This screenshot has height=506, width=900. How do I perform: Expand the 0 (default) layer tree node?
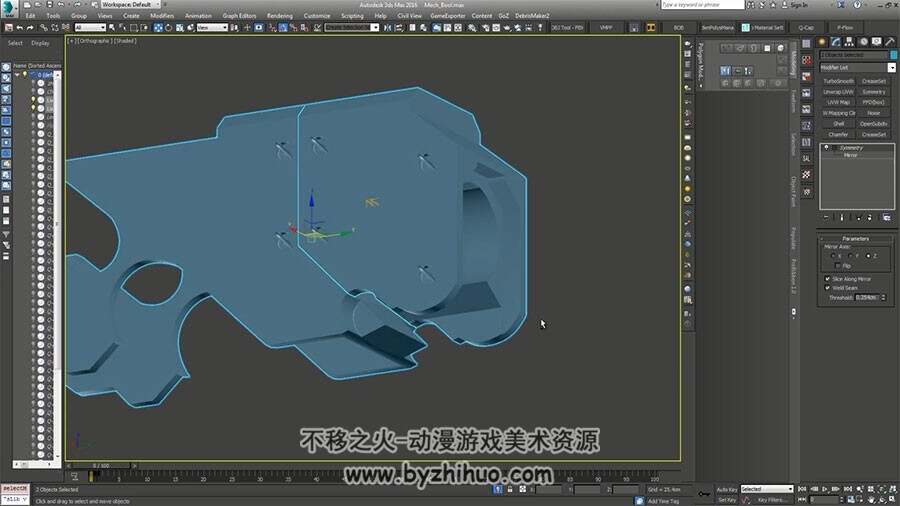(x=17, y=75)
